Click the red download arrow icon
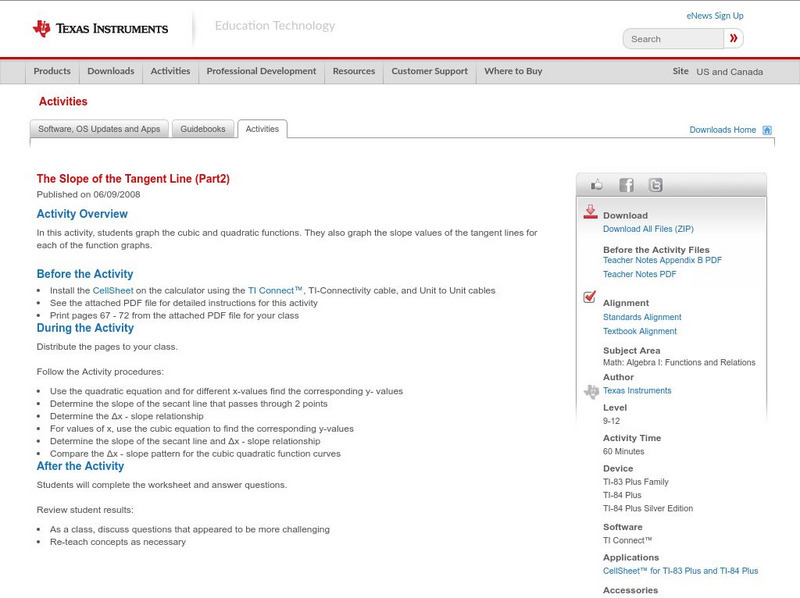 pos(590,212)
